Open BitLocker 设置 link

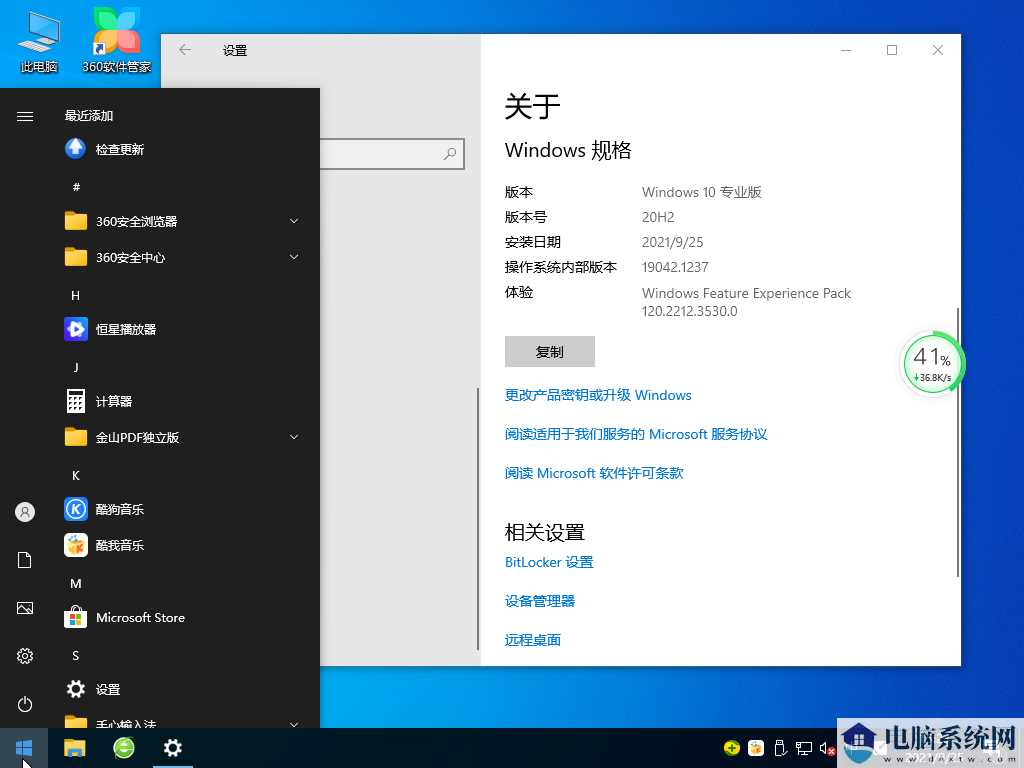click(x=549, y=562)
